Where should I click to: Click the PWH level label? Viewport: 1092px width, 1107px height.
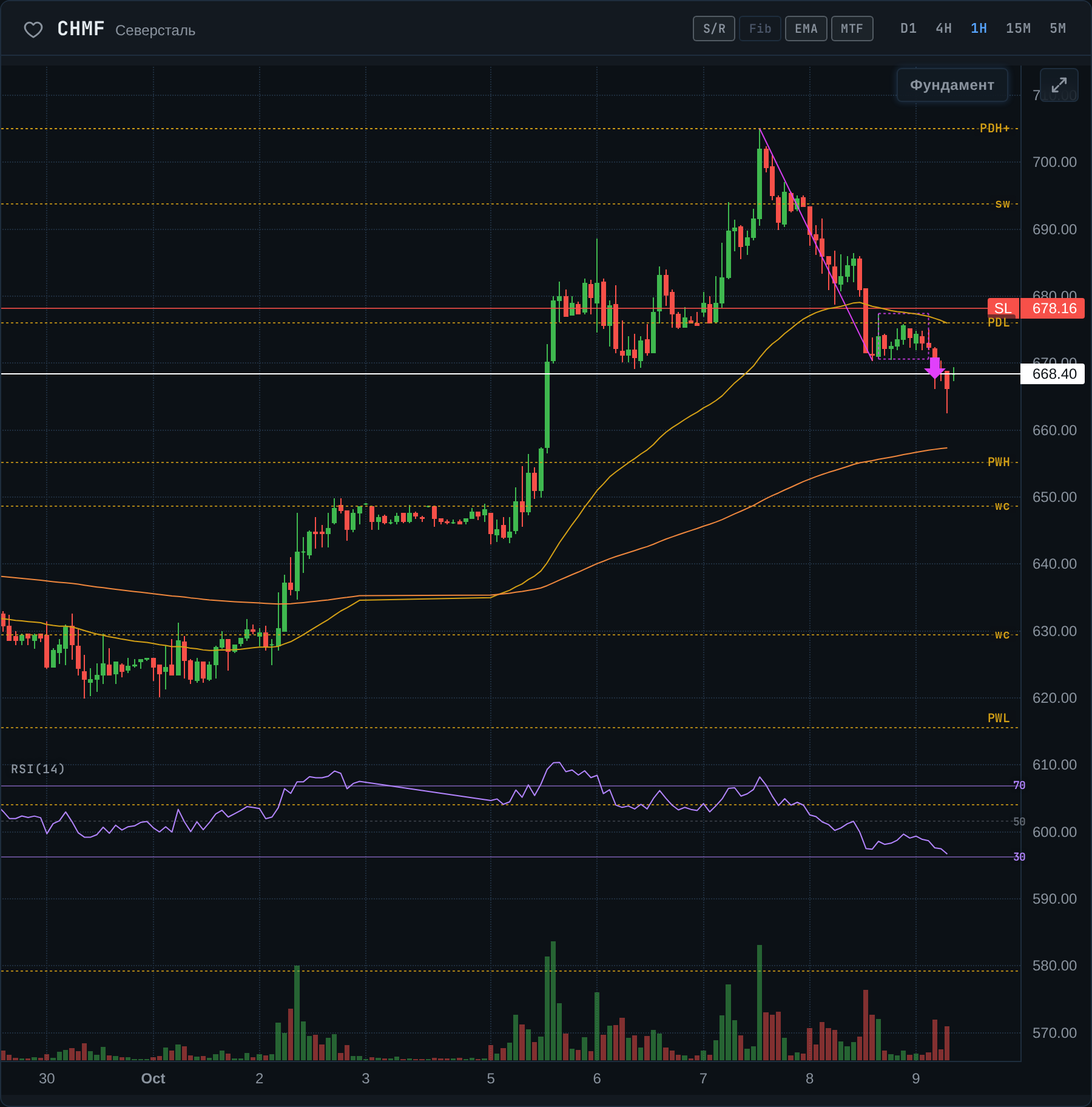[x=999, y=462]
